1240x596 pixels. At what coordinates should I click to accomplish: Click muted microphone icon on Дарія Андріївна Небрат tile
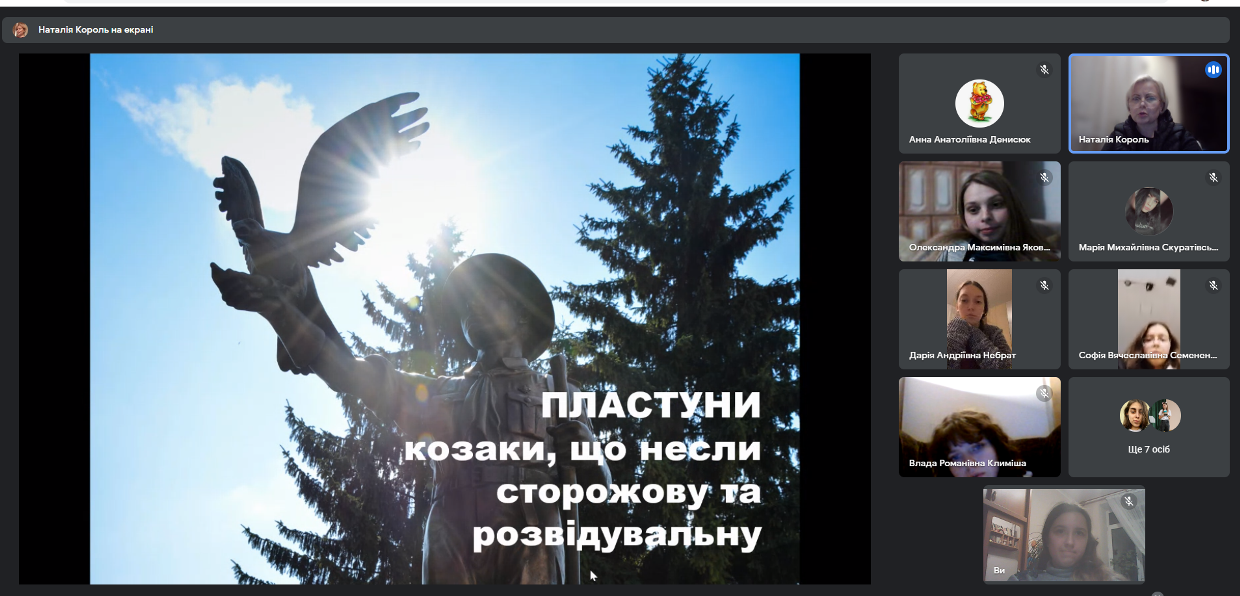pyautogui.click(x=1044, y=286)
